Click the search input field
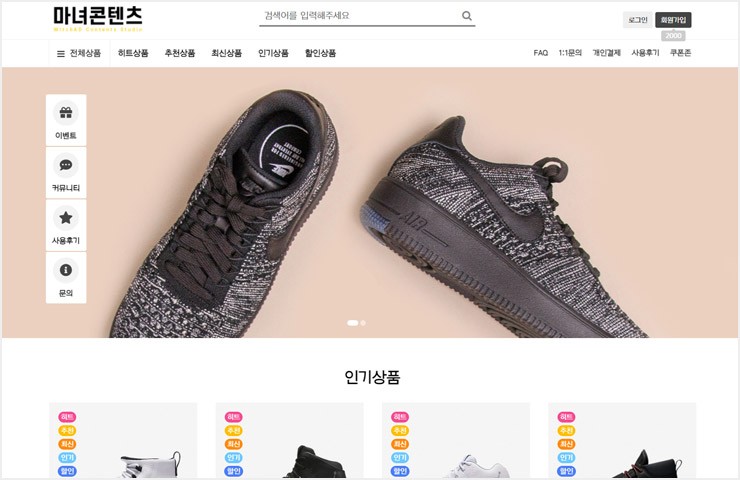Image resolution: width=740 pixels, height=480 pixels. click(361, 16)
